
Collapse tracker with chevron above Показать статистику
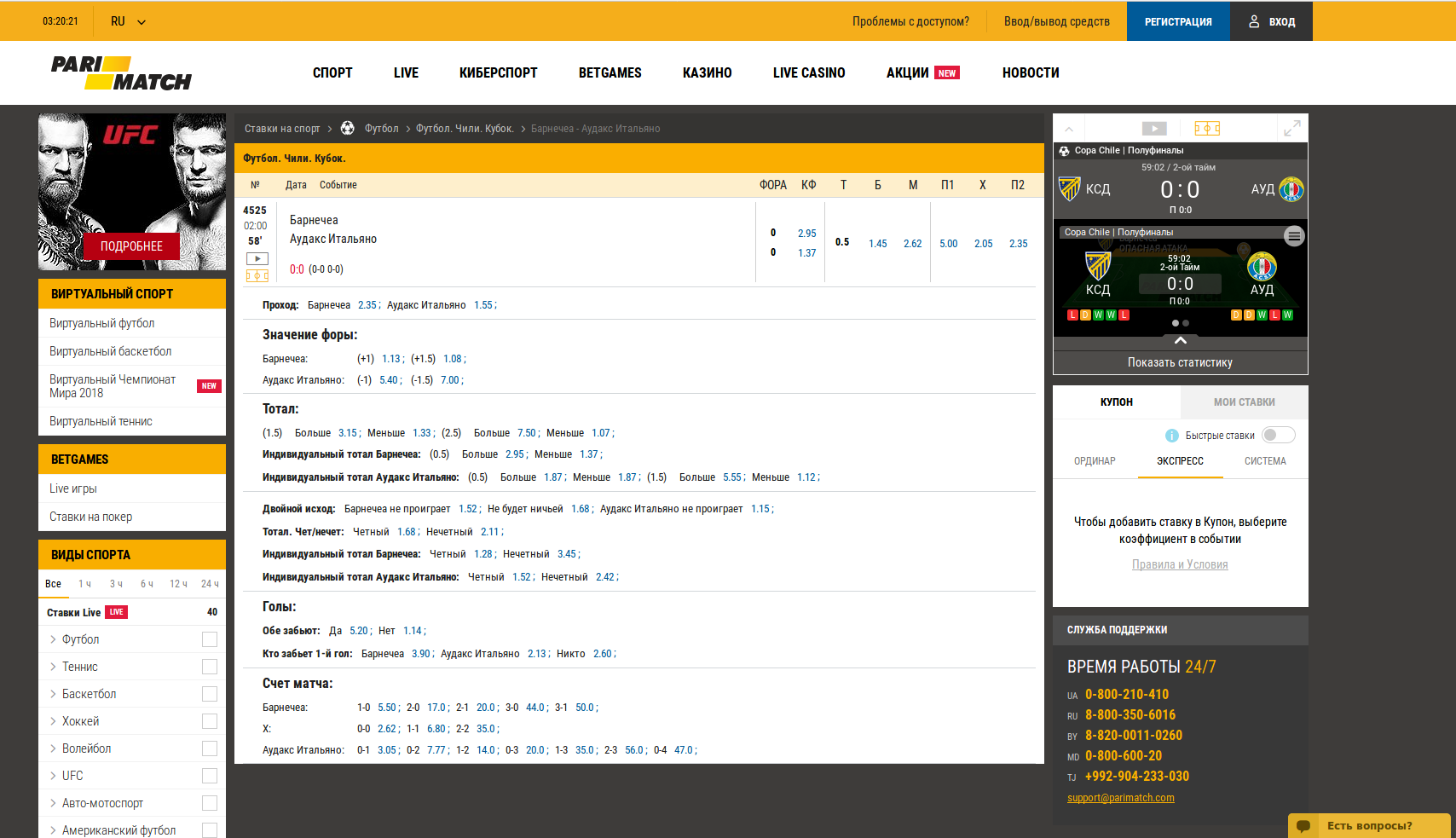coord(1181,340)
